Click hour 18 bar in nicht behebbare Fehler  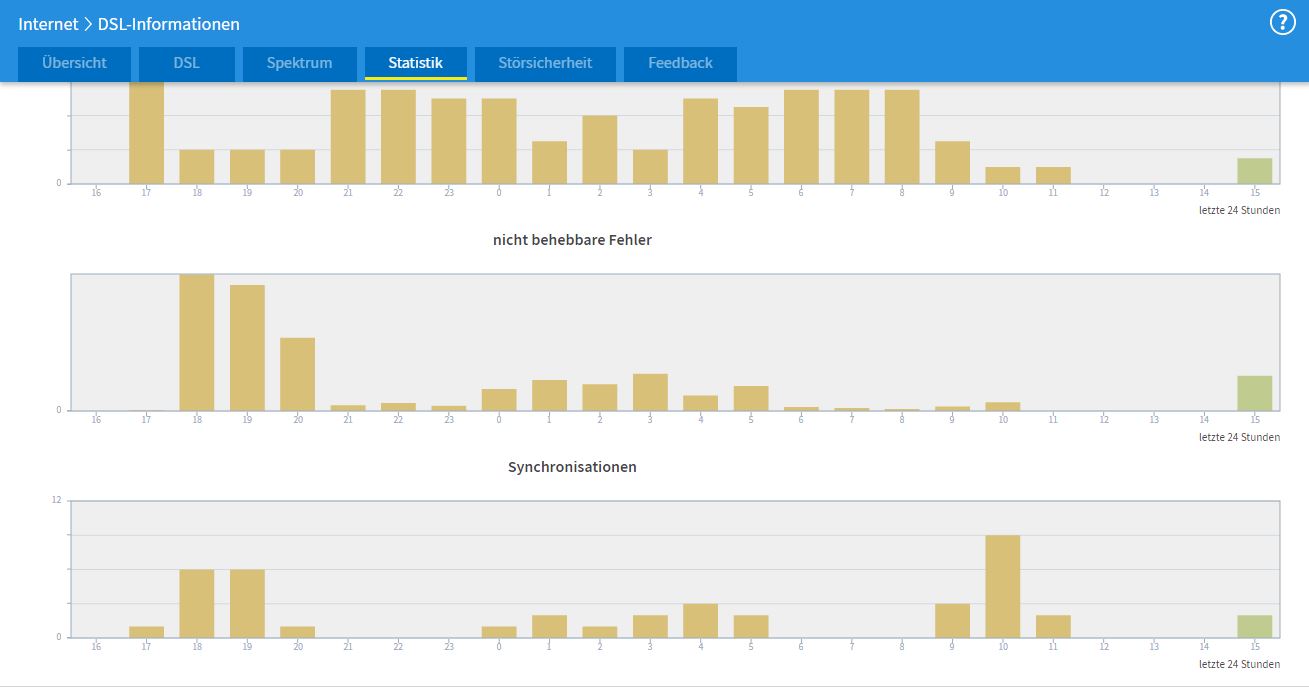tap(197, 342)
